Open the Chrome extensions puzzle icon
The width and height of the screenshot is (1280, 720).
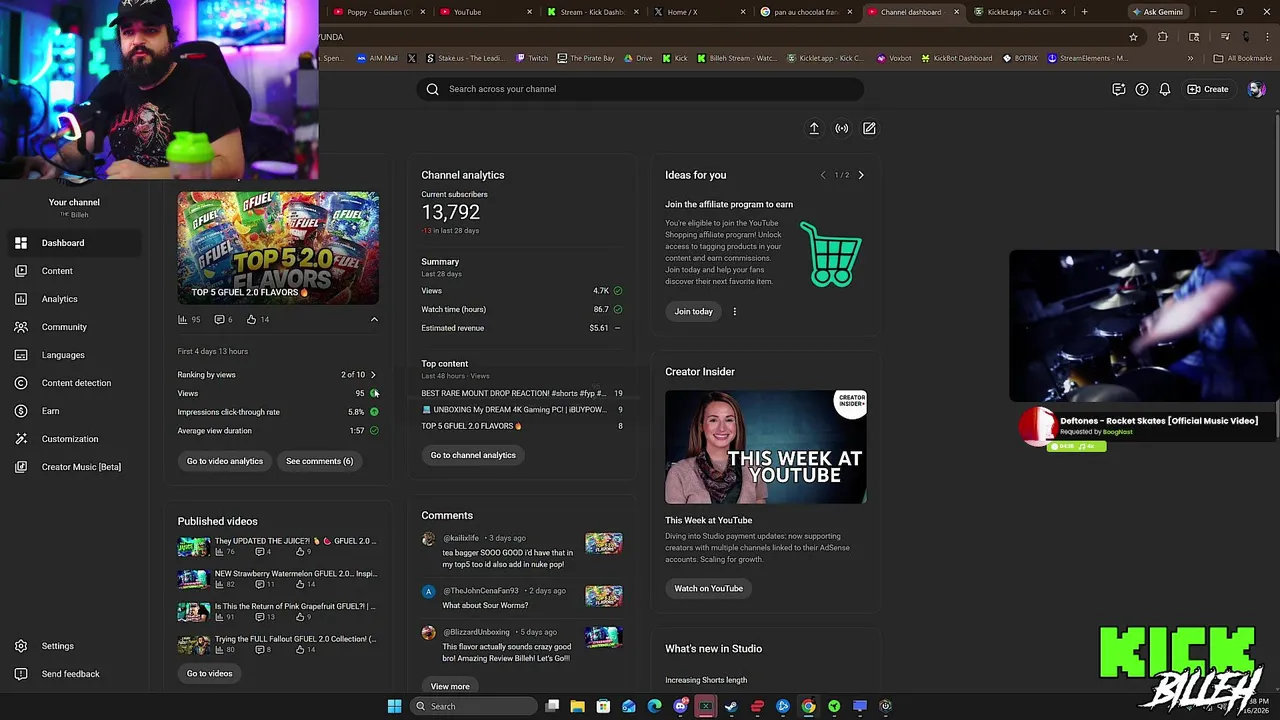1162,37
